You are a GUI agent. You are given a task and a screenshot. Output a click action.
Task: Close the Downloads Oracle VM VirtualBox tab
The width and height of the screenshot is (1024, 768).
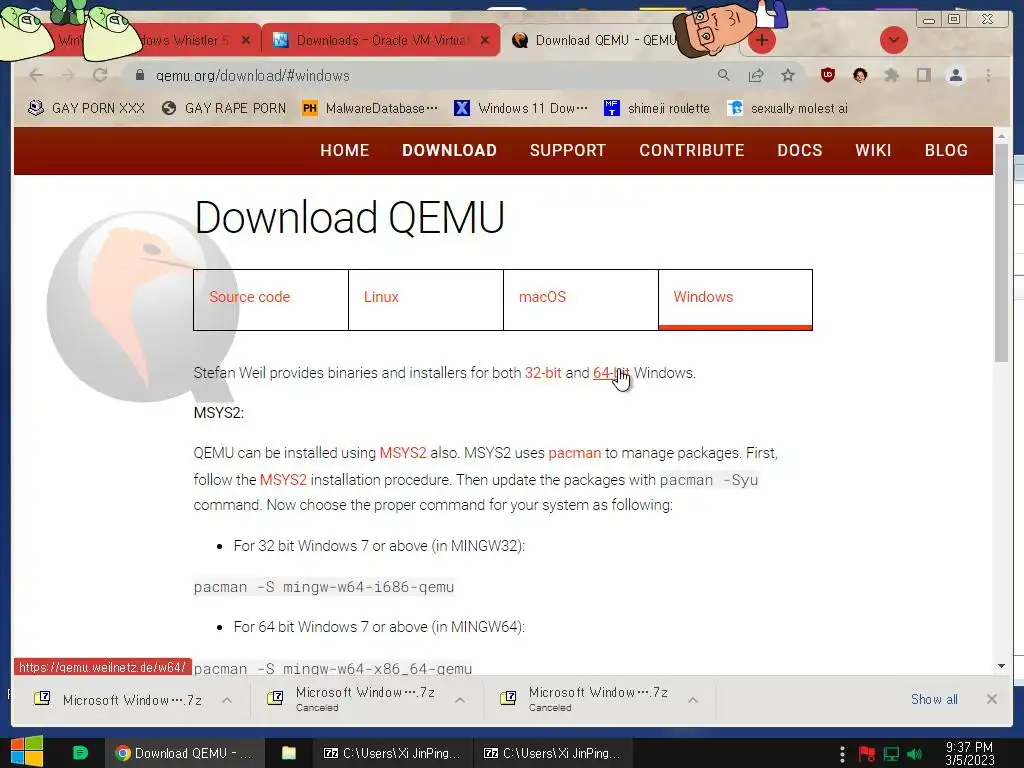pos(485,40)
